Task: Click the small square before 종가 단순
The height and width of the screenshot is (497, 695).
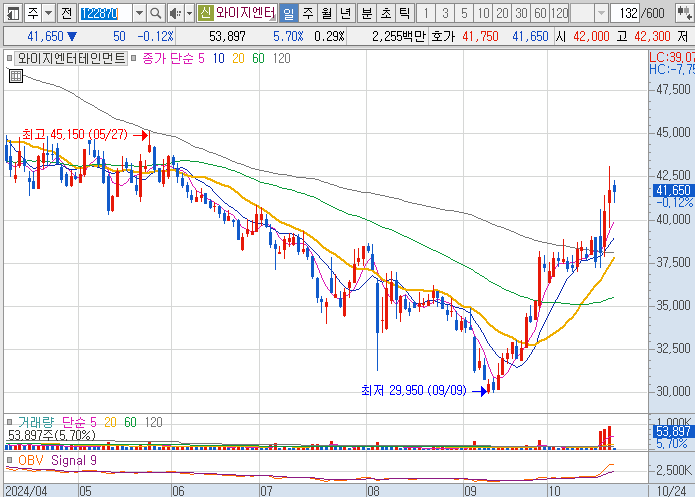Action: (133, 58)
